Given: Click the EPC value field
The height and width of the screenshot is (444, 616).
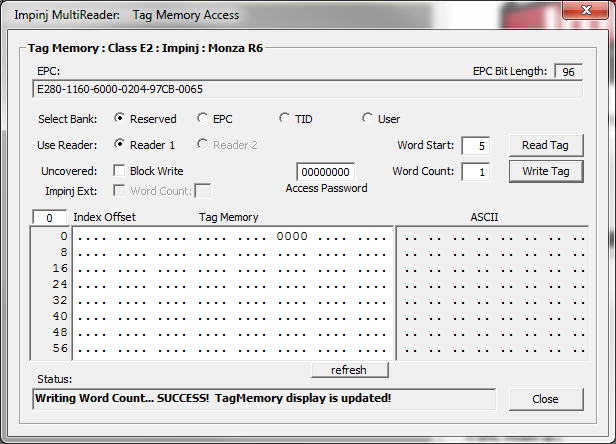Looking at the screenshot, I should [x=308, y=89].
